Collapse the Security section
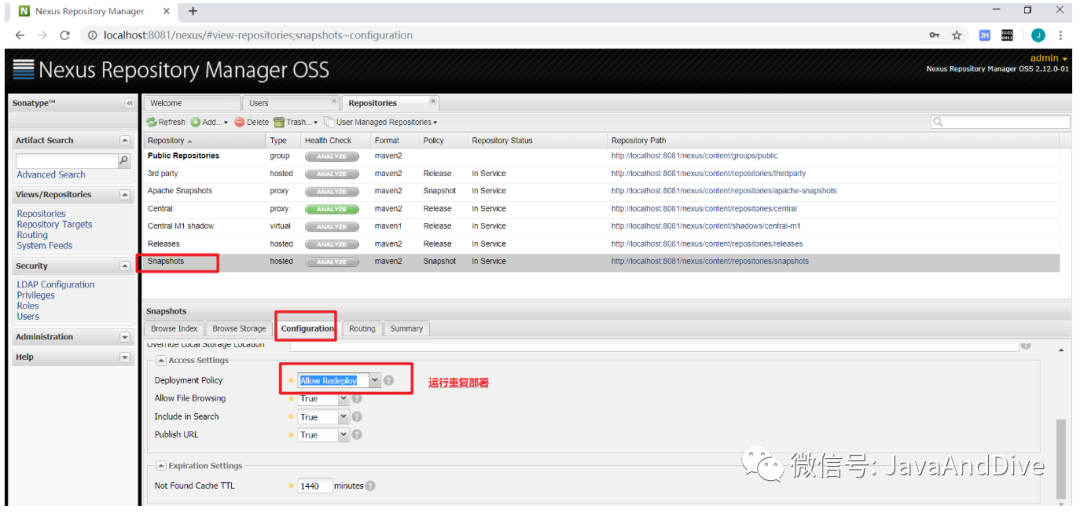Screen dimensions: 1080x513 click(125, 266)
